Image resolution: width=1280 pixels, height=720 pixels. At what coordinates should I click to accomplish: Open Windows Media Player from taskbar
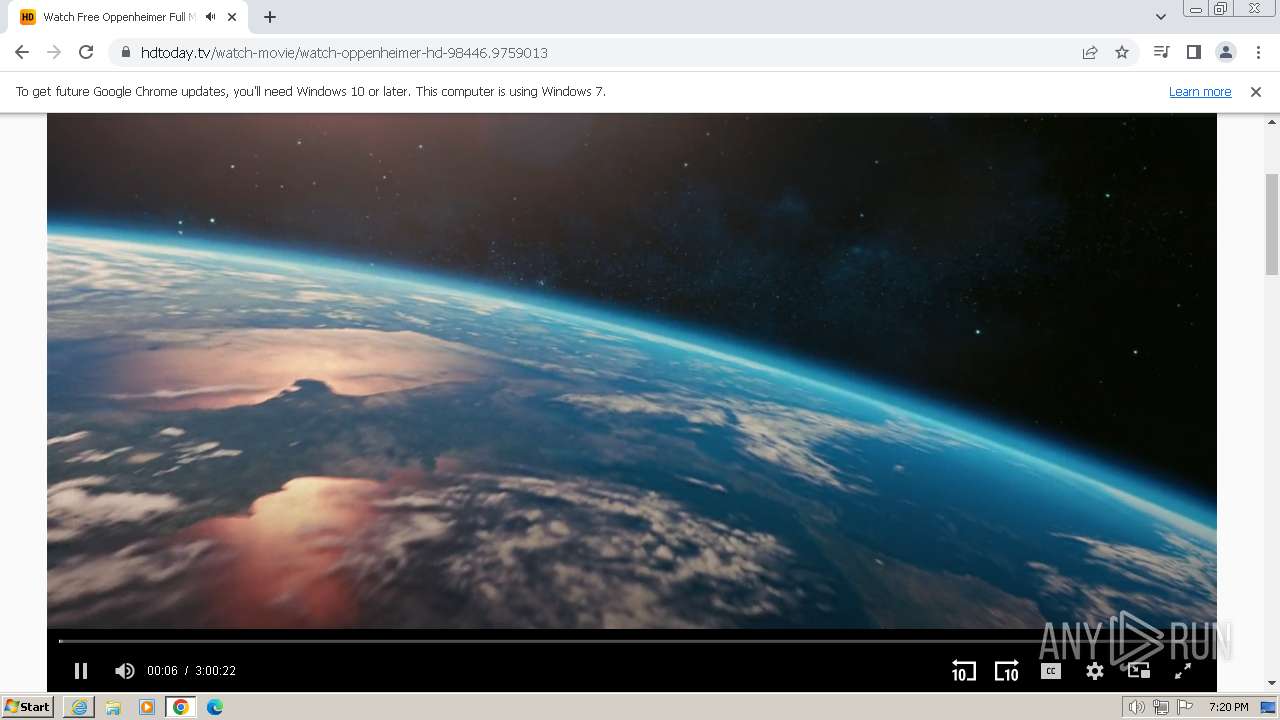pyautogui.click(x=147, y=707)
